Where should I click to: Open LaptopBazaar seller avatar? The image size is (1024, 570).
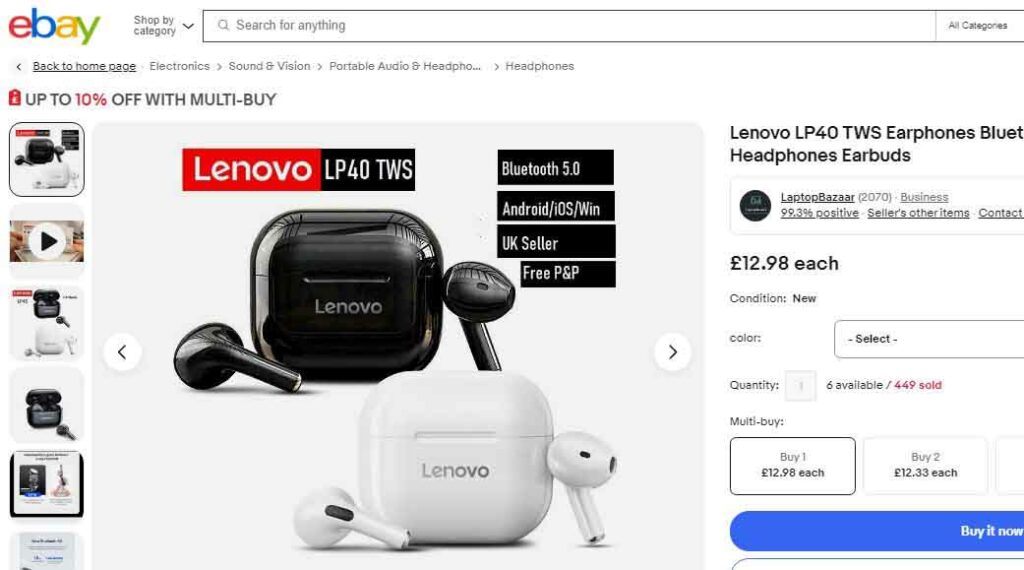[755, 206]
